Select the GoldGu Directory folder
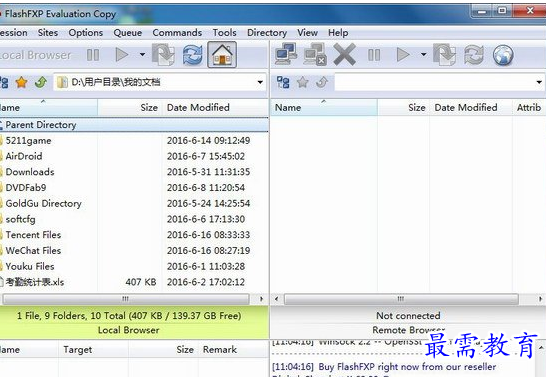This screenshot has width=546, height=377. (44, 203)
